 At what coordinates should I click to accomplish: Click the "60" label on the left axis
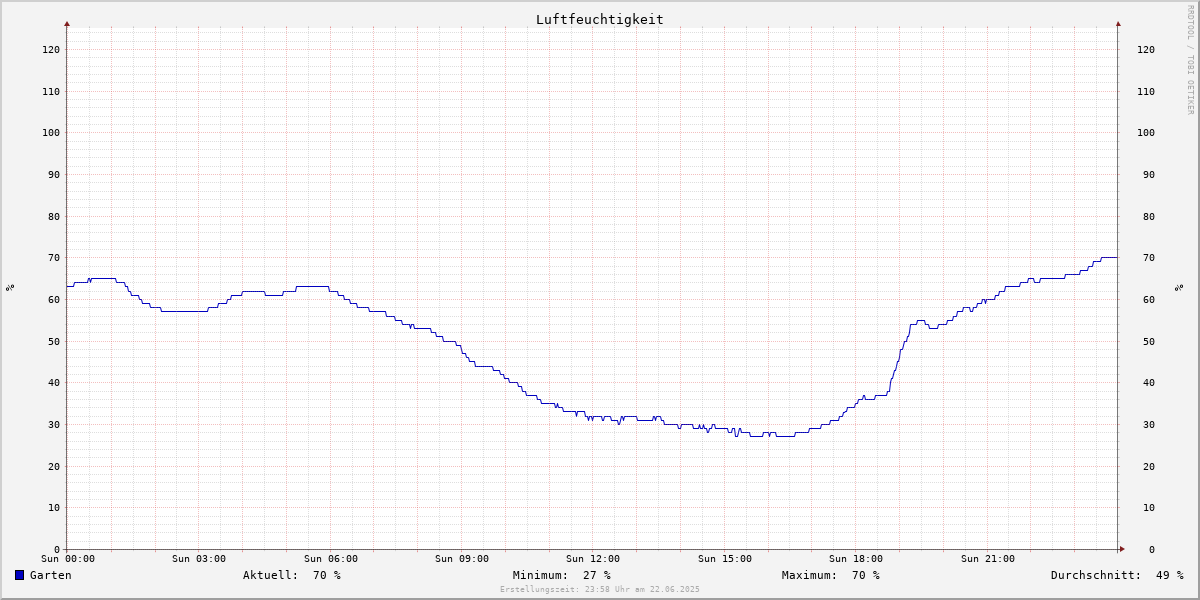coord(54,299)
